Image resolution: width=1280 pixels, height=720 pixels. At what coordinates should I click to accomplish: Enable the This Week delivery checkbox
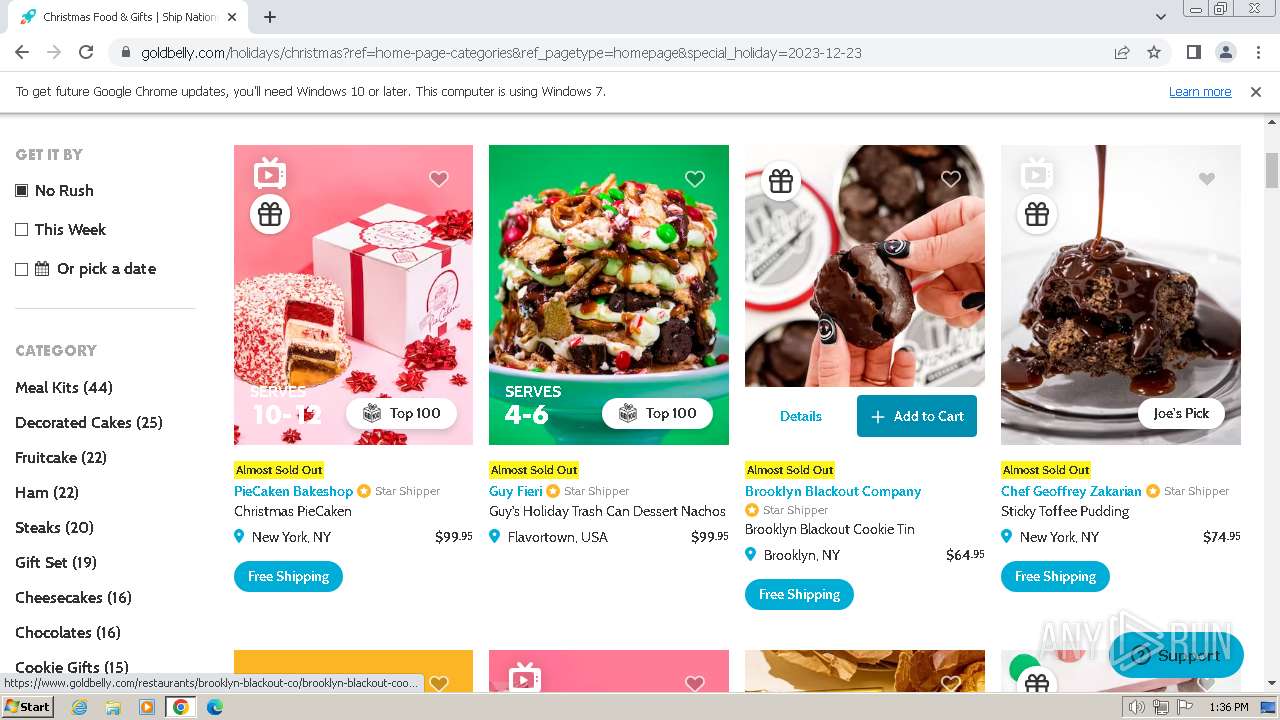point(21,229)
